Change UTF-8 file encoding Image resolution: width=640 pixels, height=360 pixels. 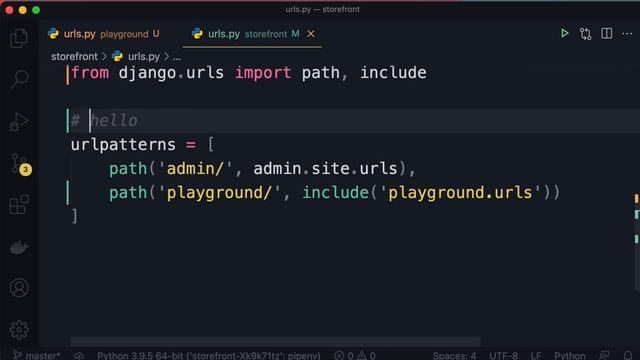tap(503, 356)
